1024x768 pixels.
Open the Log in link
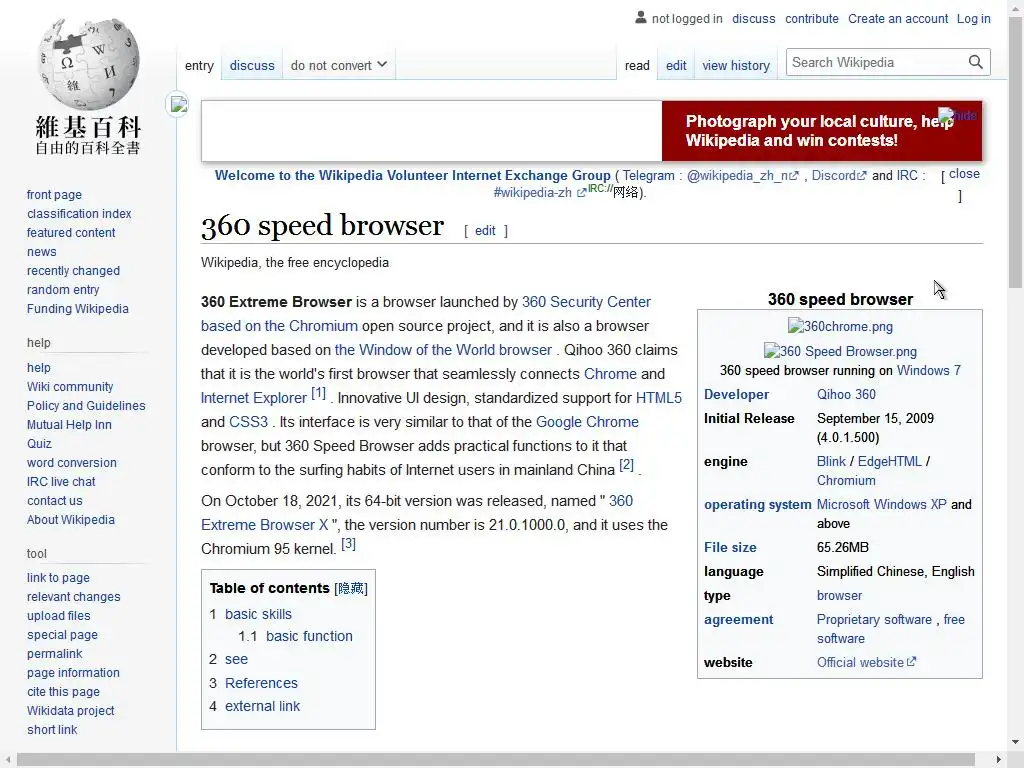(974, 18)
